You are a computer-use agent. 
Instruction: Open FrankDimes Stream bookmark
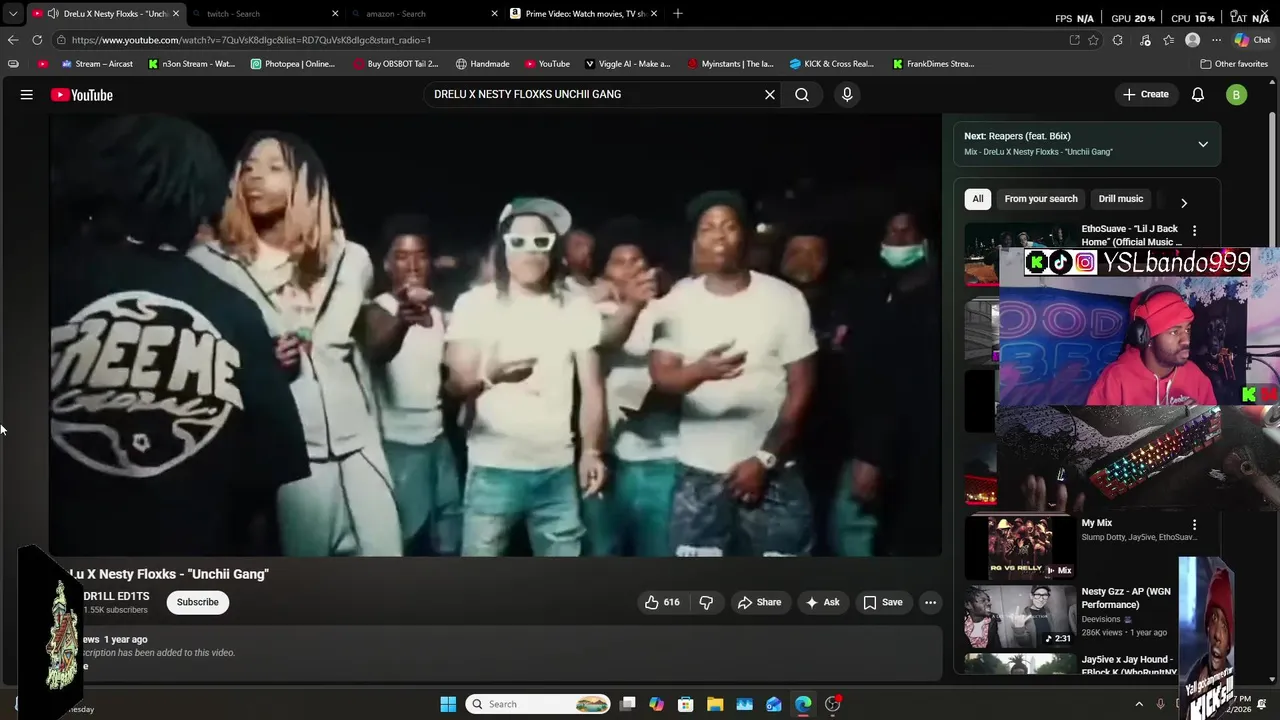[x=933, y=64]
